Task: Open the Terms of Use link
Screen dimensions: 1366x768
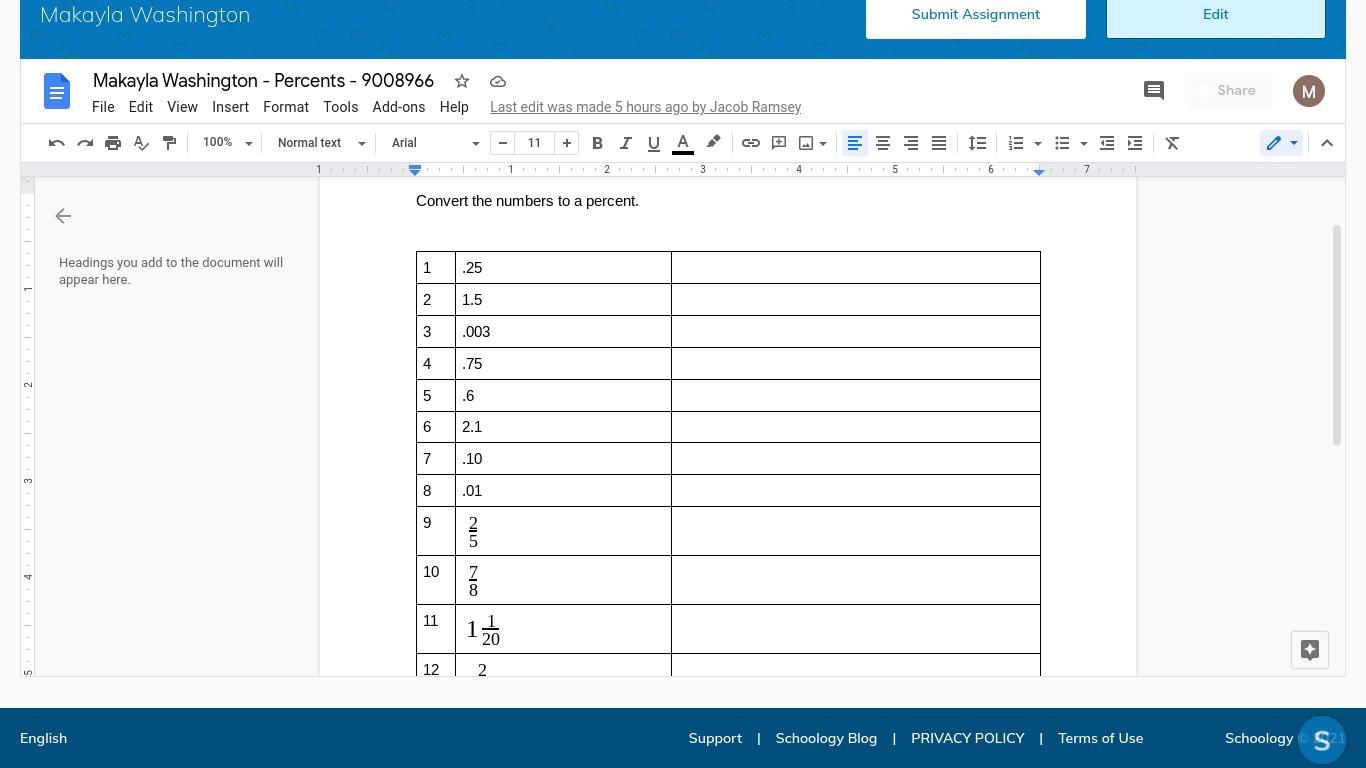Action: coord(1100,738)
